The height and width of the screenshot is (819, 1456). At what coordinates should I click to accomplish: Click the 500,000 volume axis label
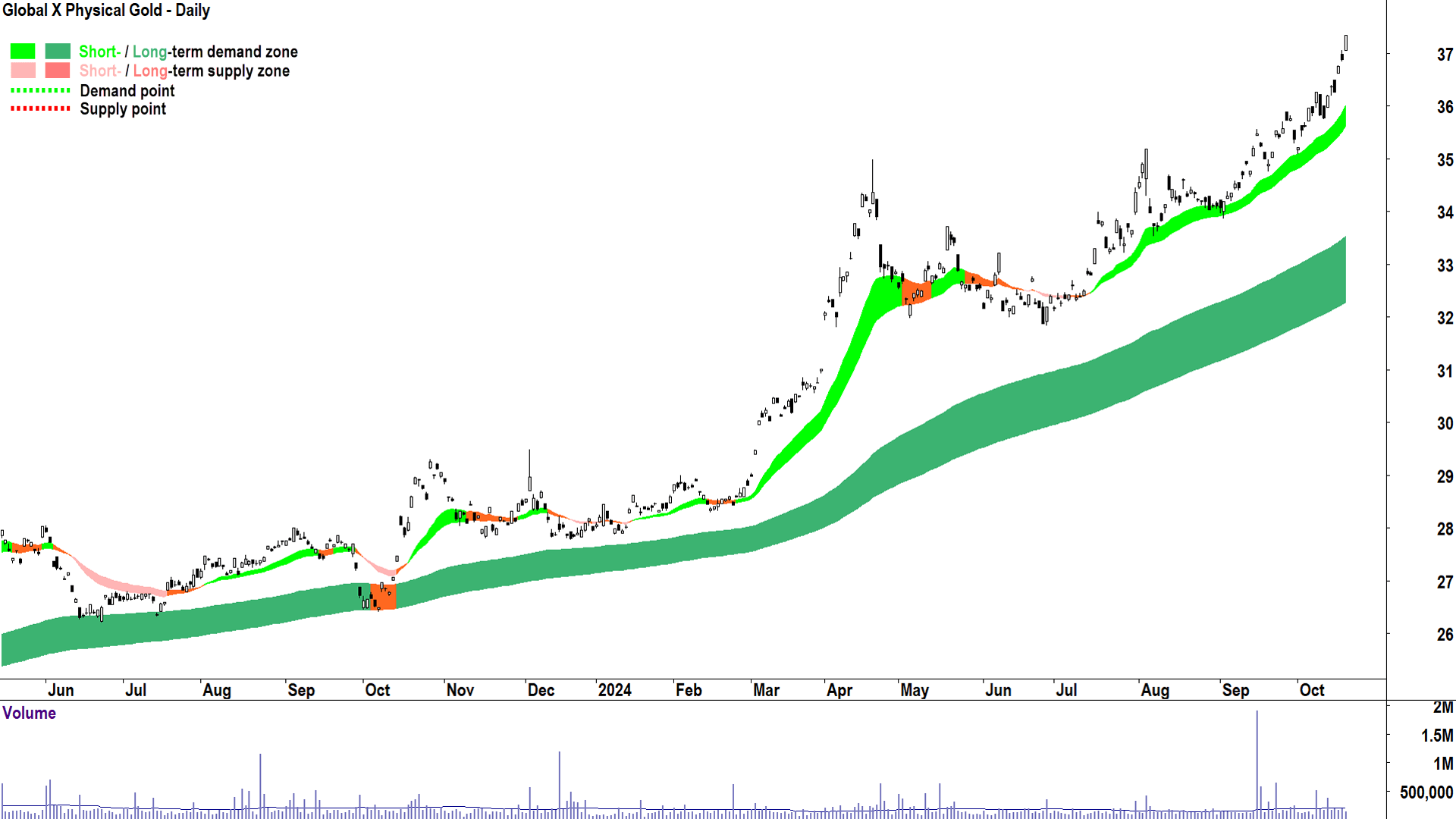click(x=1426, y=792)
